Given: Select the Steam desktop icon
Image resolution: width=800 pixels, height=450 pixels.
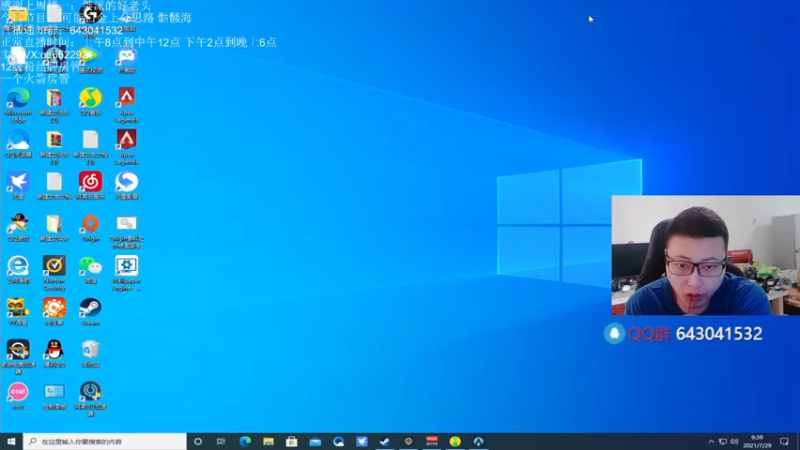Looking at the screenshot, I should tap(90, 311).
